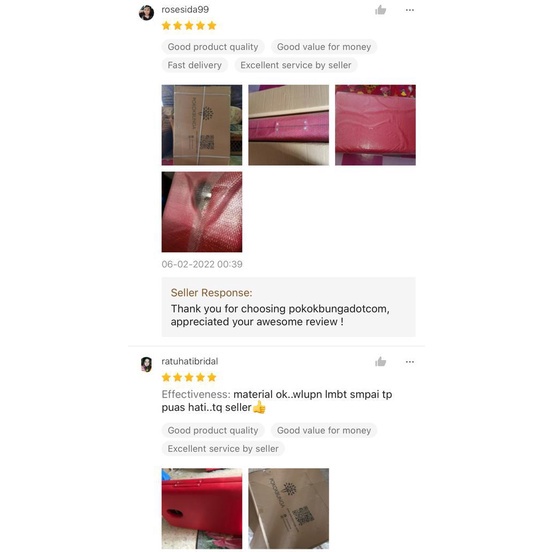Image resolution: width=552 pixels, height=552 pixels.
Task: Click the rosesida99 username
Action: point(185,10)
